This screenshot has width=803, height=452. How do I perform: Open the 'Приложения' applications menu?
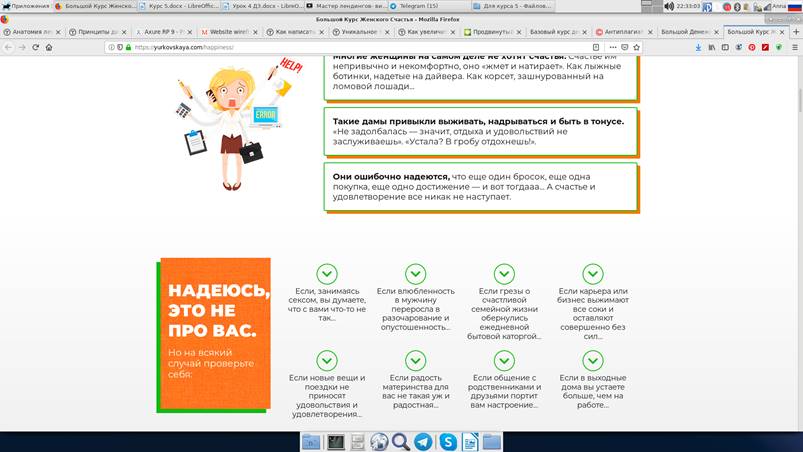25,6
